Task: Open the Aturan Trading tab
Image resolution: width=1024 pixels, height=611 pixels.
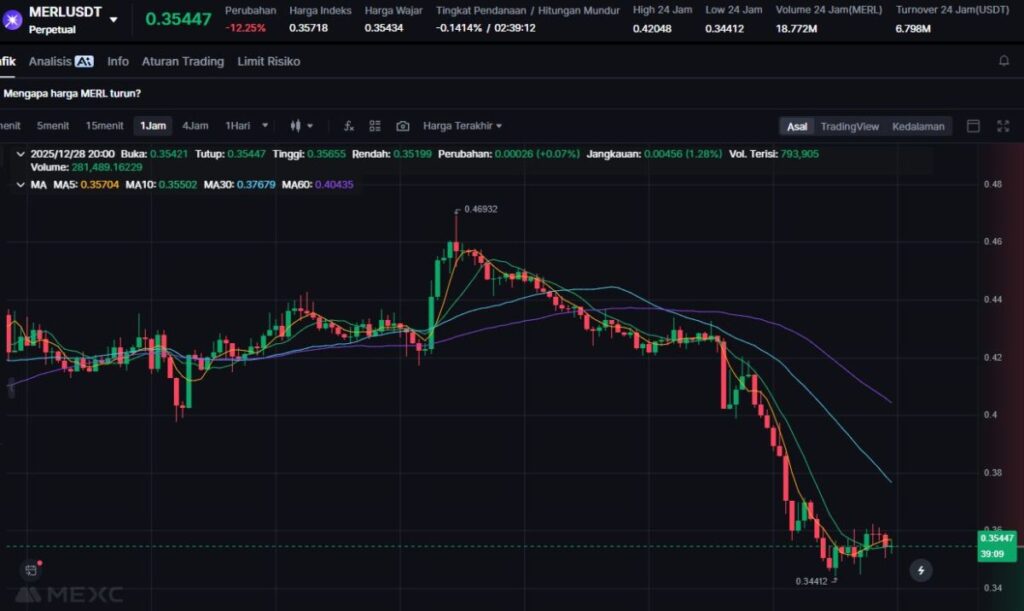Action: tap(182, 61)
